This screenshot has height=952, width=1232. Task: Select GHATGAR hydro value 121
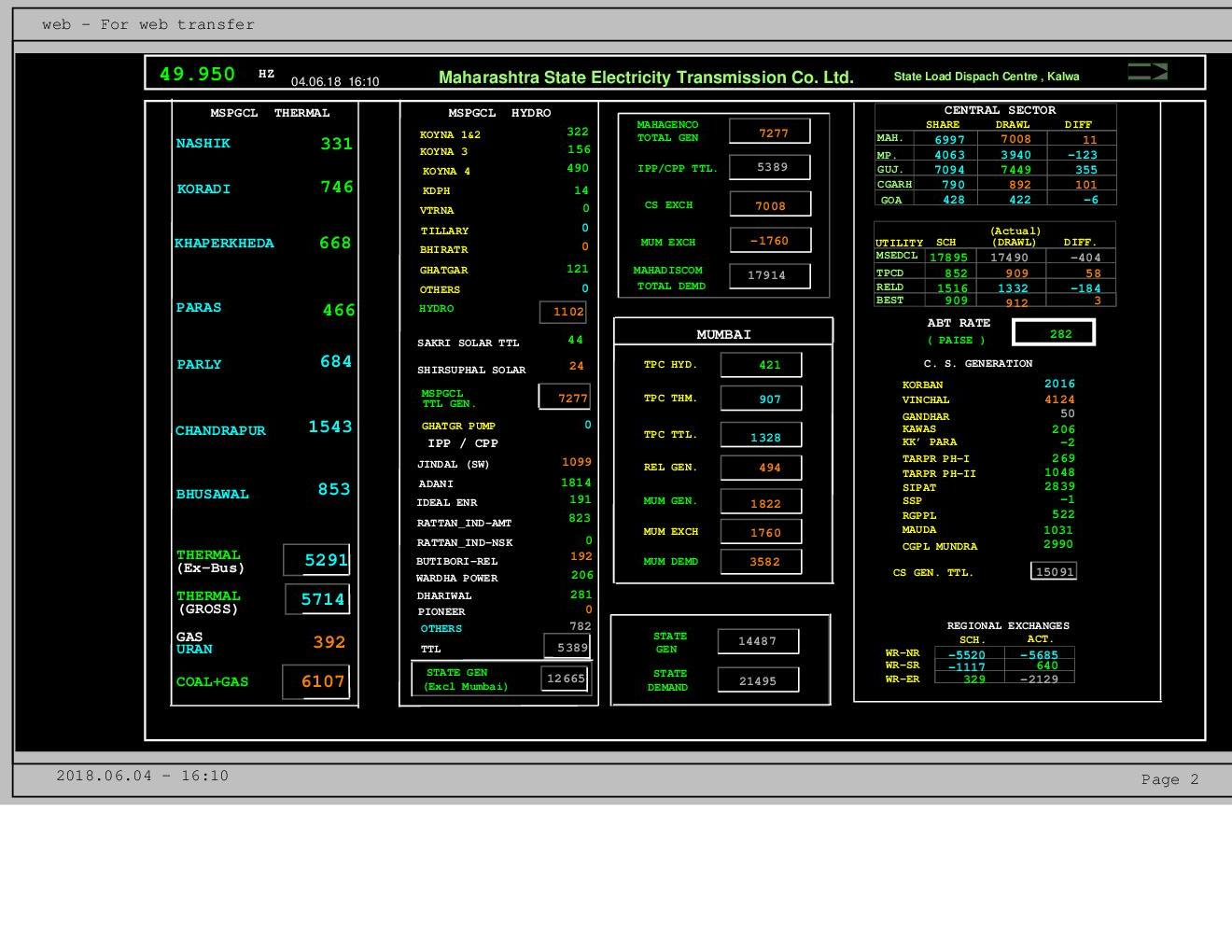578,269
